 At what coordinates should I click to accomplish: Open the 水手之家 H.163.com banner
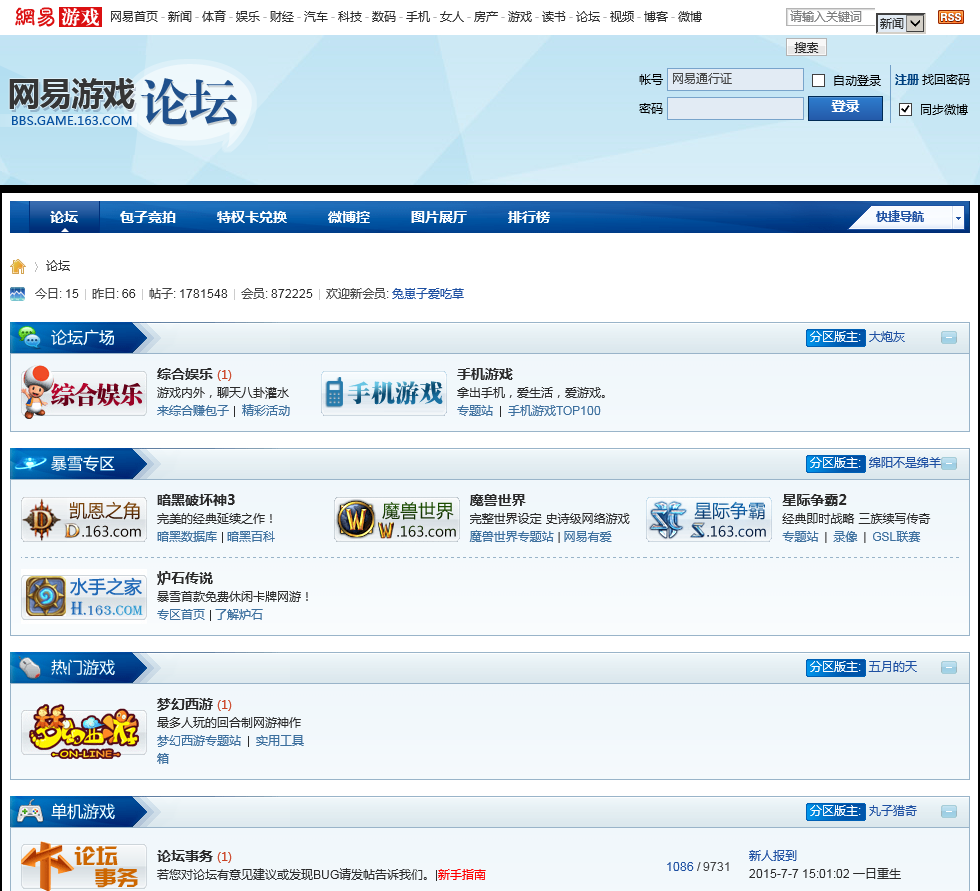point(84,597)
